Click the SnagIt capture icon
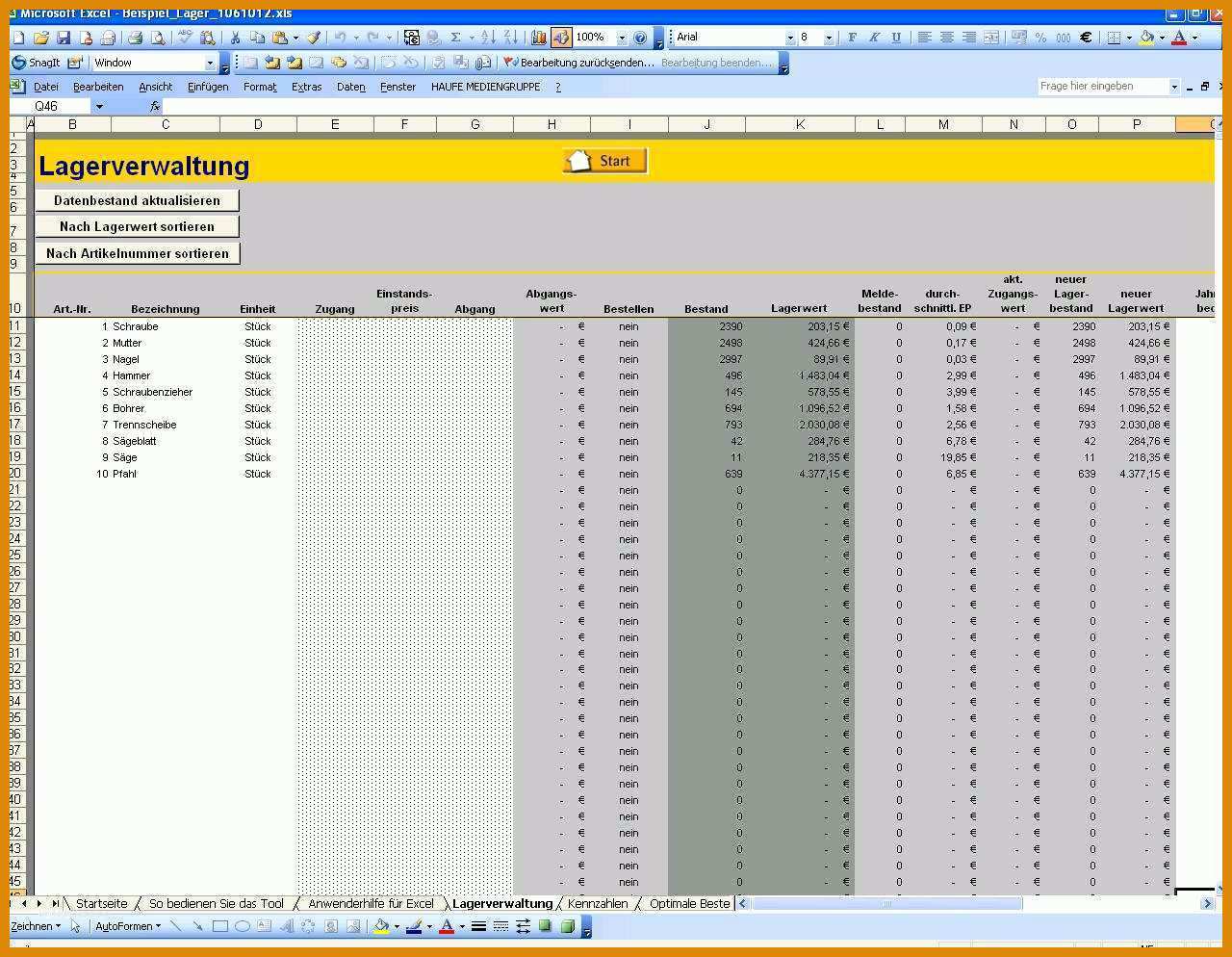 (x=36, y=63)
